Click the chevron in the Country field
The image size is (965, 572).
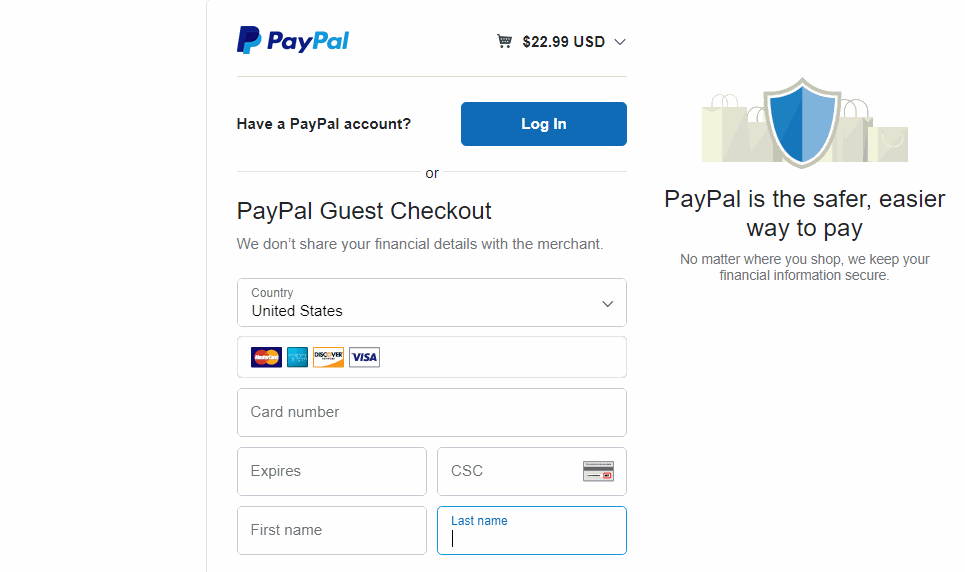tap(607, 304)
